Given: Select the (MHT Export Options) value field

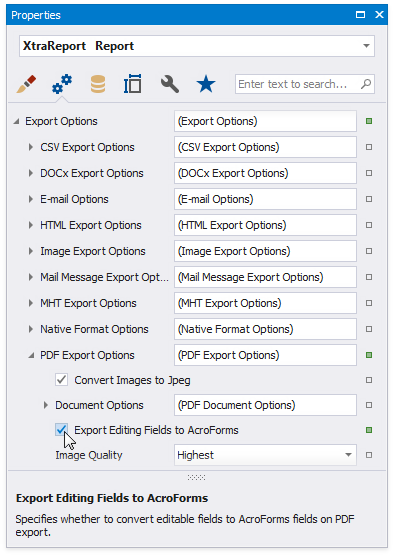Looking at the screenshot, I should click(x=265, y=303).
